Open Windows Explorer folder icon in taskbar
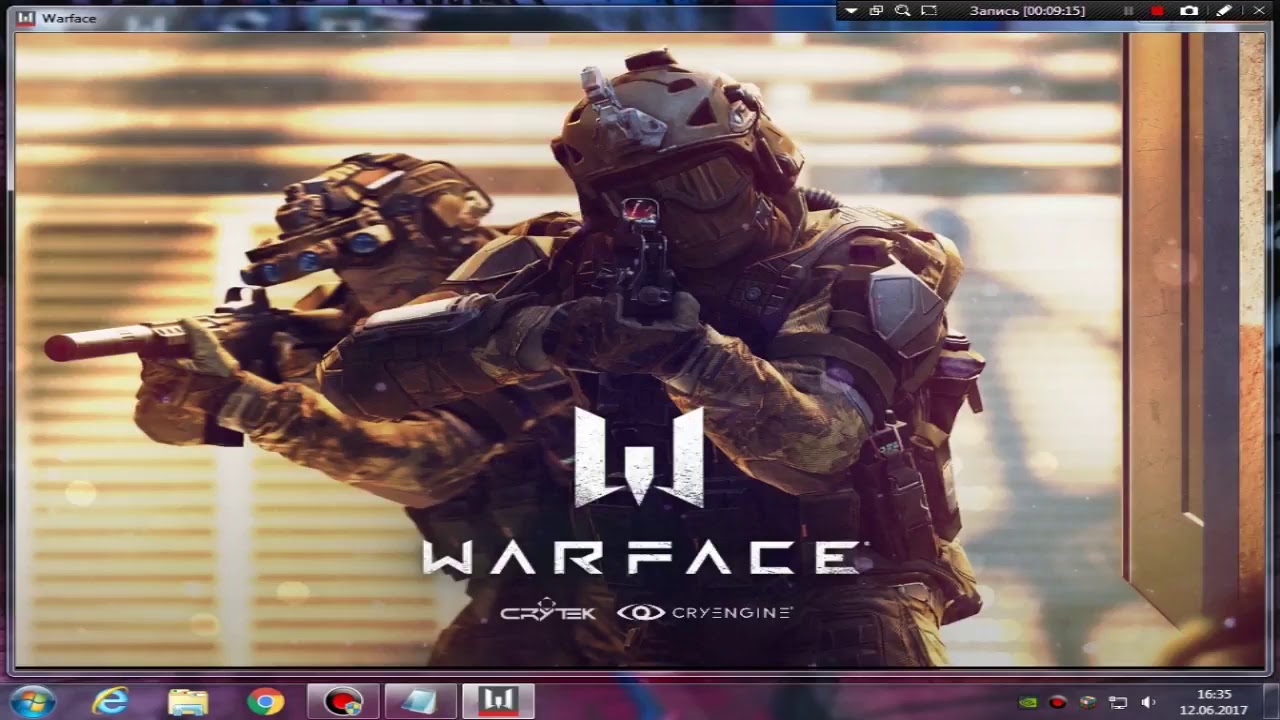Screen dimensions: 1280x720 [187, 702]
